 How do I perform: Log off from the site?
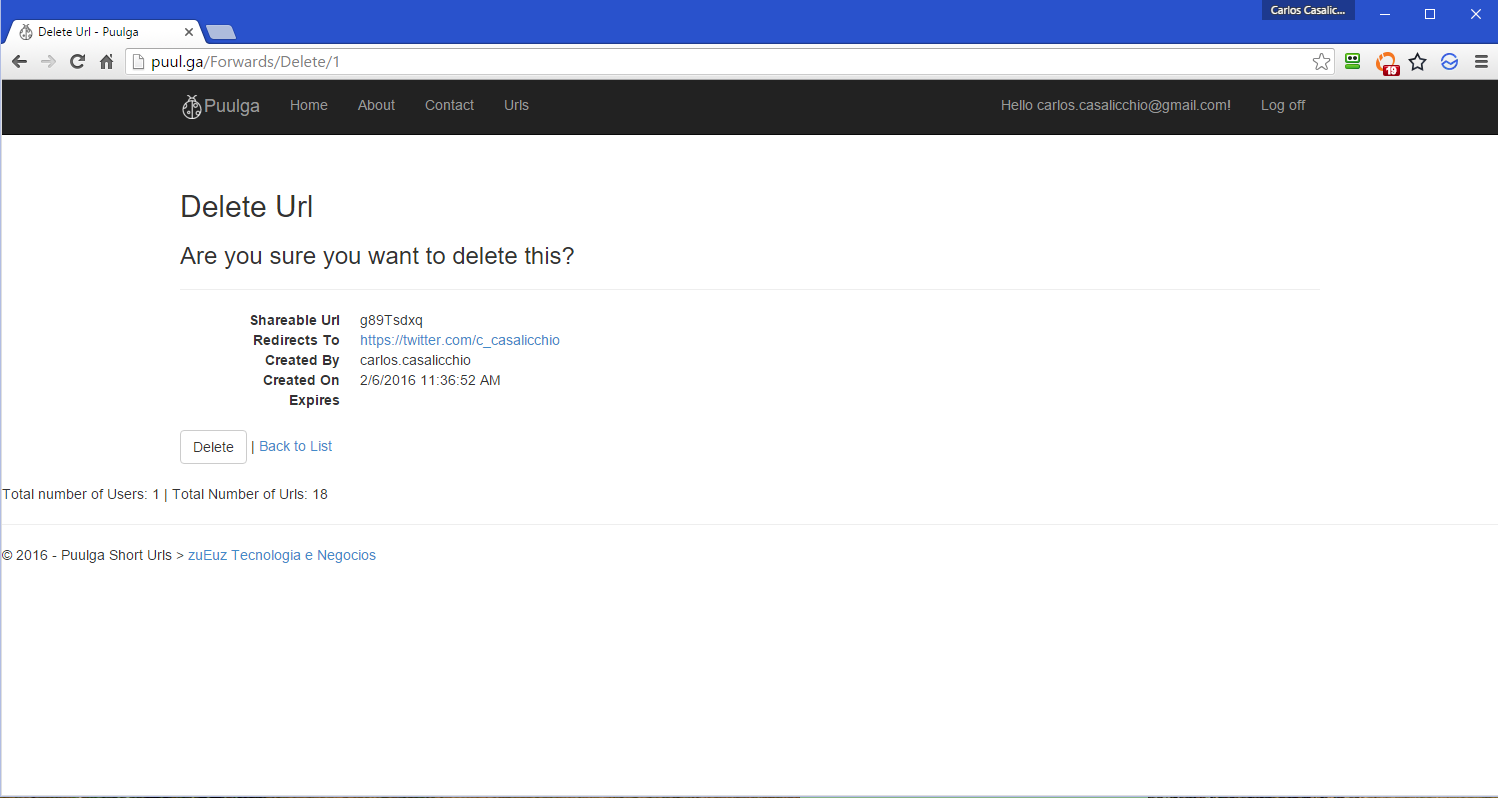1282,105
